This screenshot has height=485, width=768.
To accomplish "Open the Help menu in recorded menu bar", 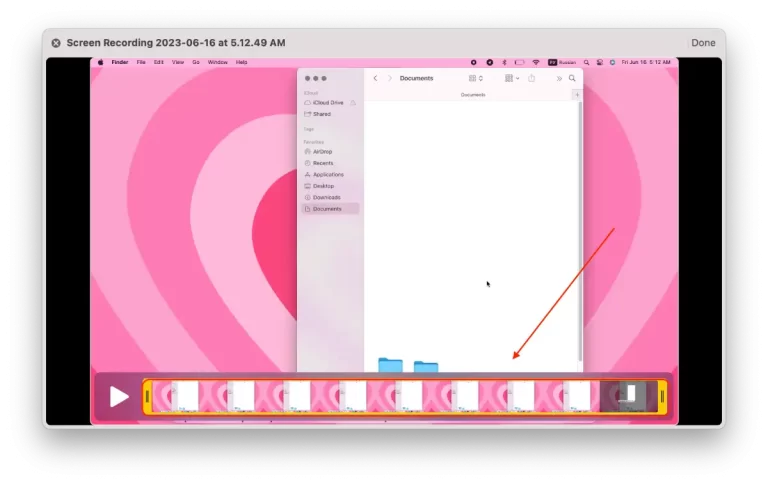I will pos(241,62).
